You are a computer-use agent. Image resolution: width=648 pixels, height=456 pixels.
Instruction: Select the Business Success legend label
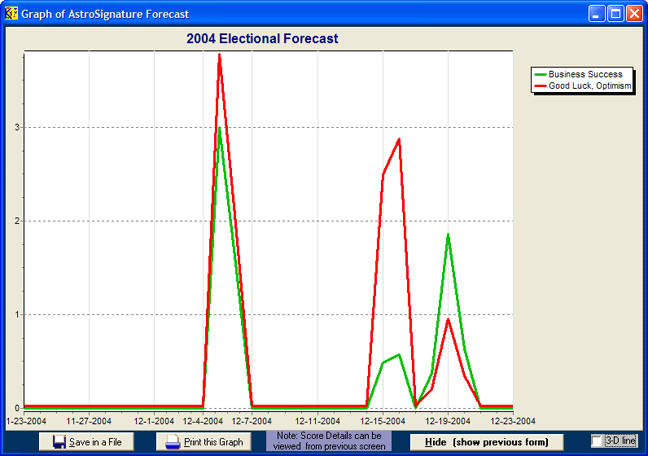[585, 75]
